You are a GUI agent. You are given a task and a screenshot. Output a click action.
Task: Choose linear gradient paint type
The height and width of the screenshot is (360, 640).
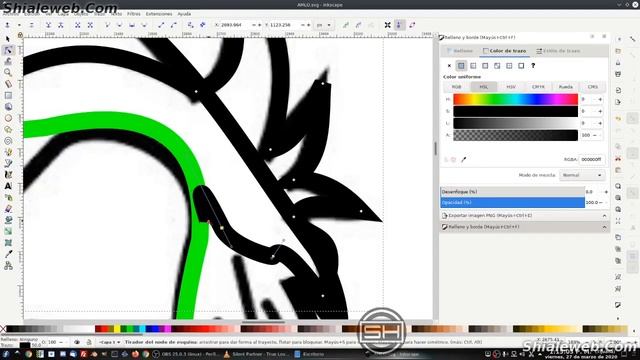[x=473, y=65]
